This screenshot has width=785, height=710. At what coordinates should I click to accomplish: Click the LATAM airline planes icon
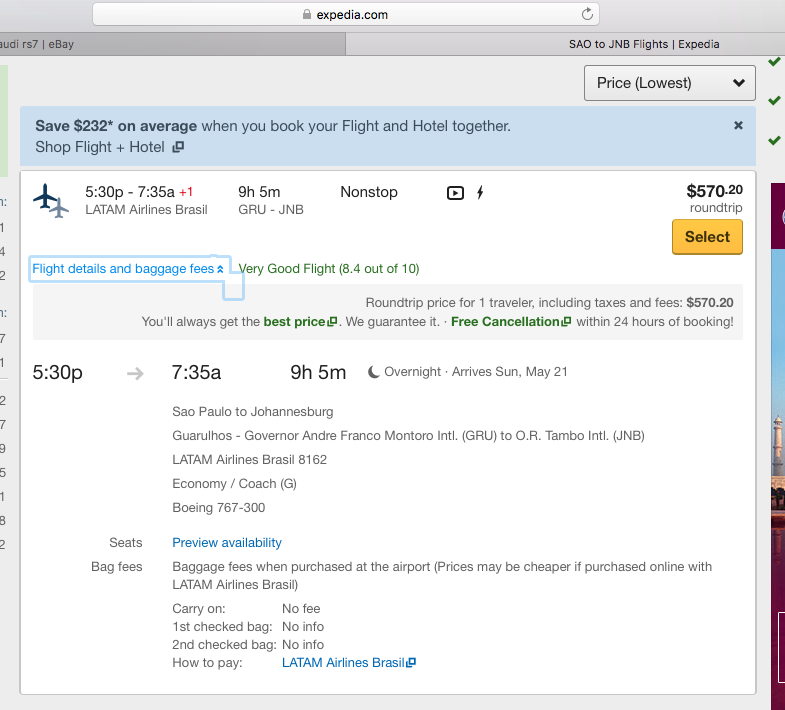click(x=51, y=200)
